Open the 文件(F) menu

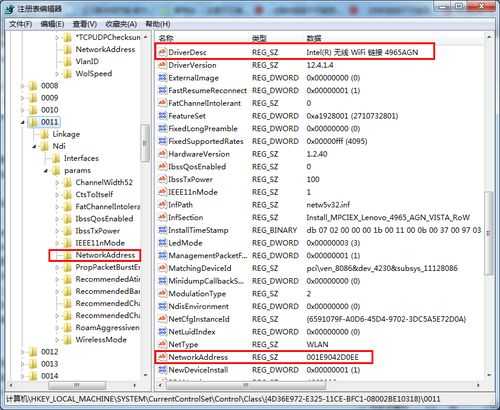tap(20, 24)
